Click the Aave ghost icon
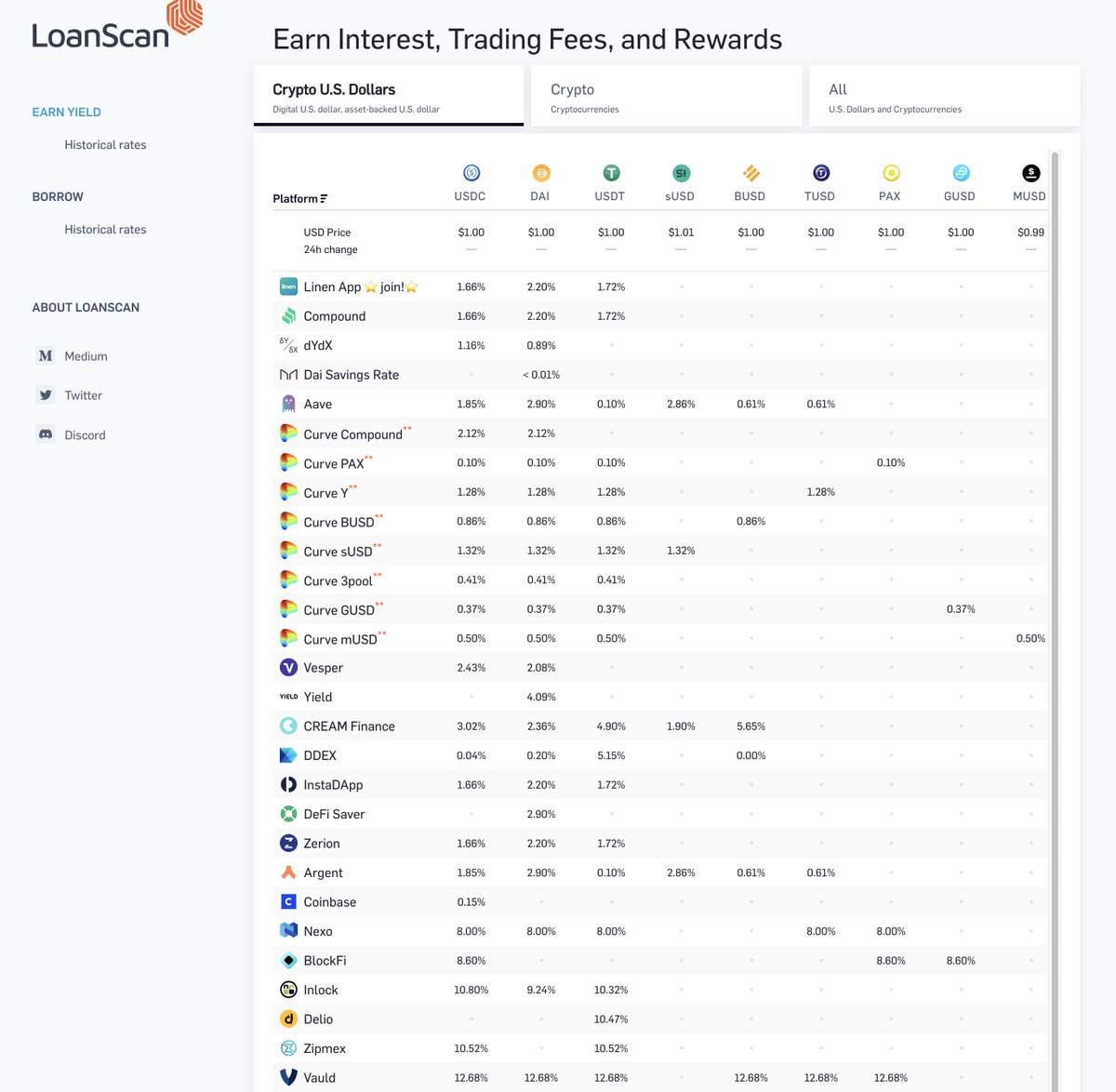The height and width of the screenshot is (1092, 1116). point(289,404)
